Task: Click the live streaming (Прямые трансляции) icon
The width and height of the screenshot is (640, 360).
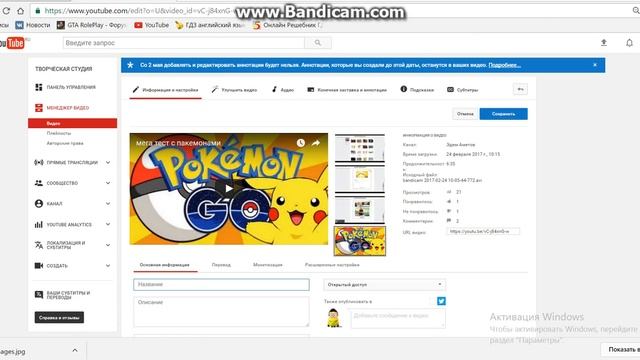Action: click(x=39, y=162)
